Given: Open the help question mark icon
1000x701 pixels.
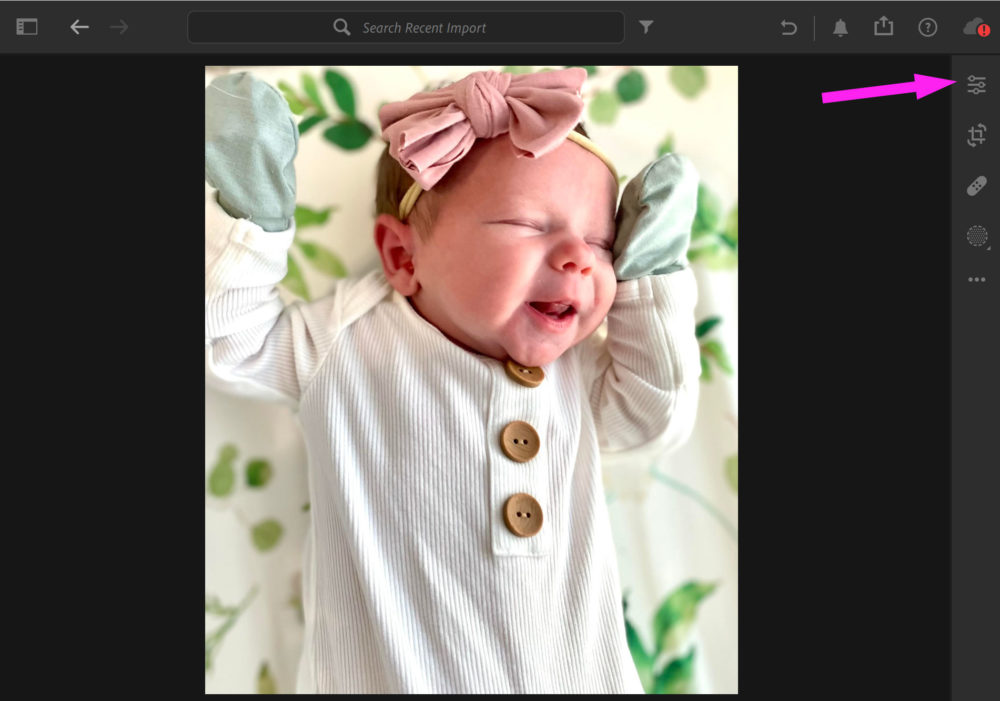Looking at the screenshot, I should pos(927,27).
